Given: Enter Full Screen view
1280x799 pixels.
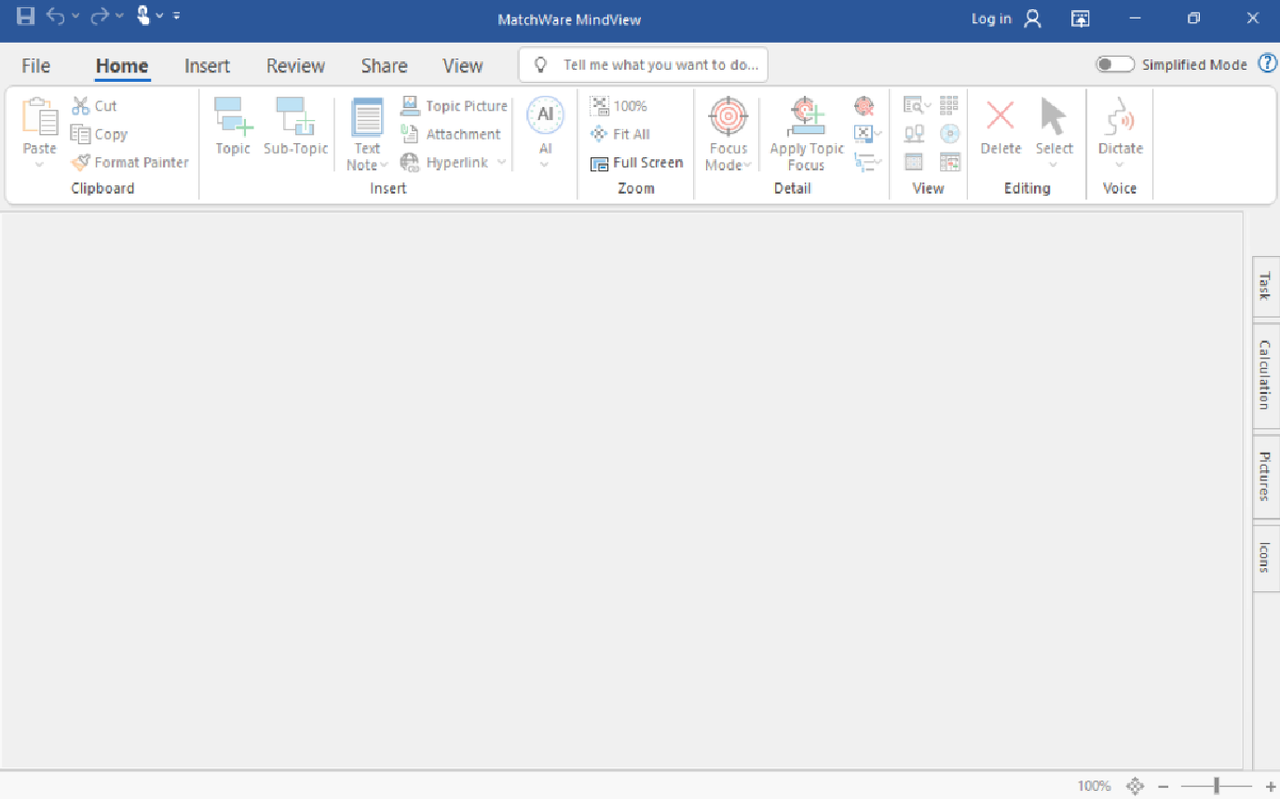Looking at the screenshot, I should pyautogui.click(x=637, y=162).
